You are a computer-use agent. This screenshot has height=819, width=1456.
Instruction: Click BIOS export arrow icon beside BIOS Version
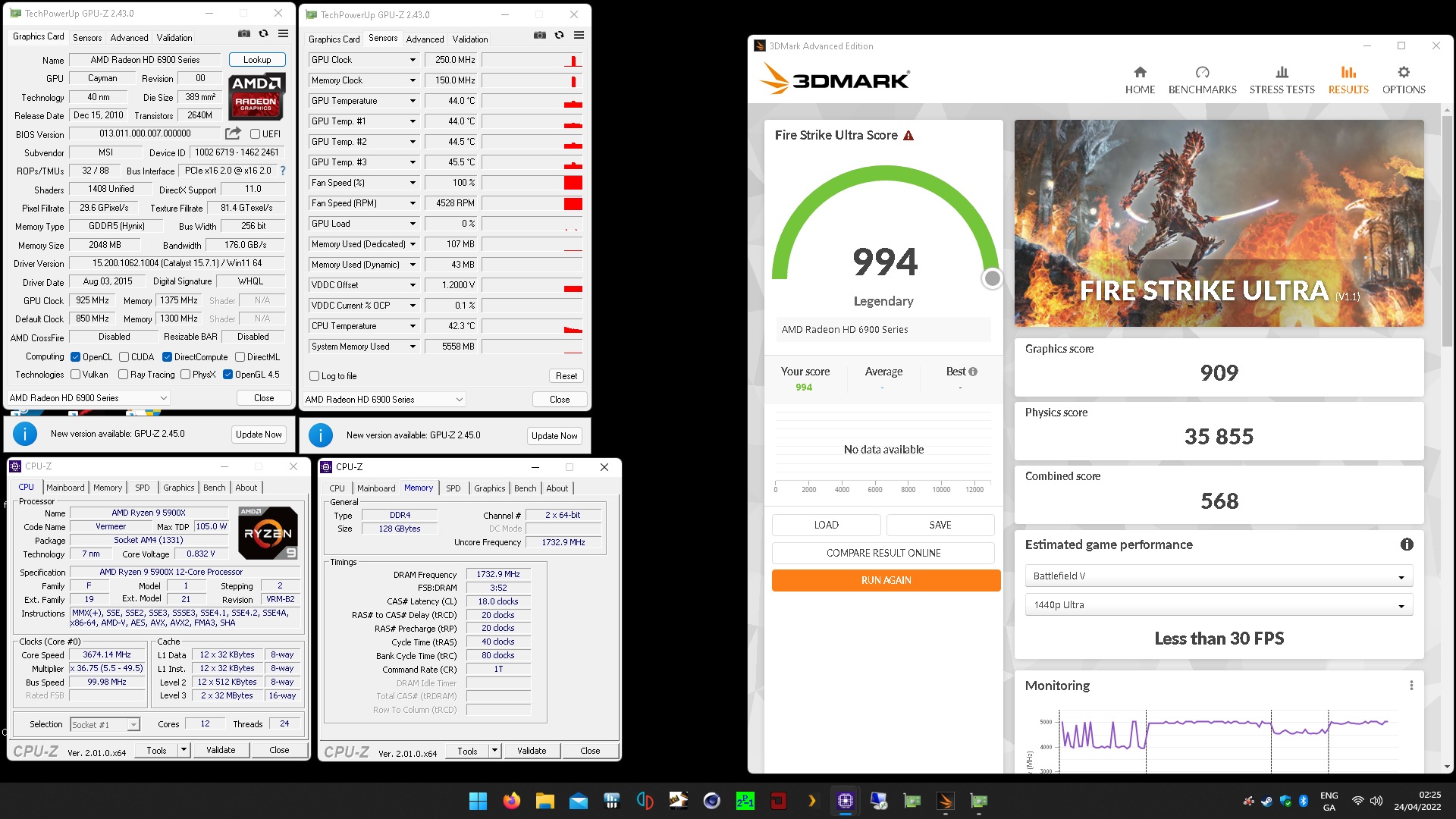233,133
